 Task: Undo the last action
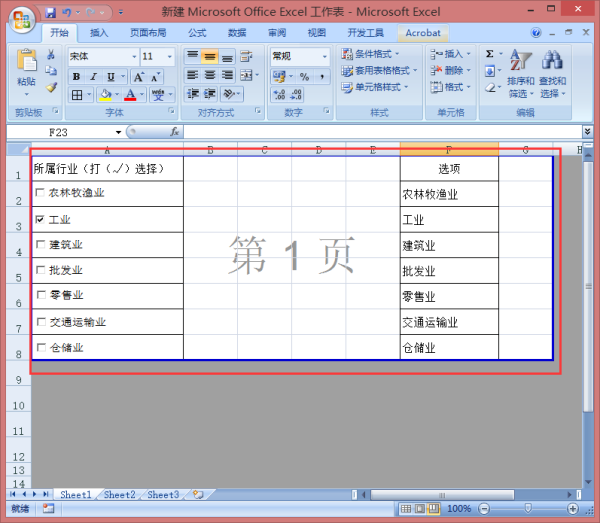click(x=67, y=13)
